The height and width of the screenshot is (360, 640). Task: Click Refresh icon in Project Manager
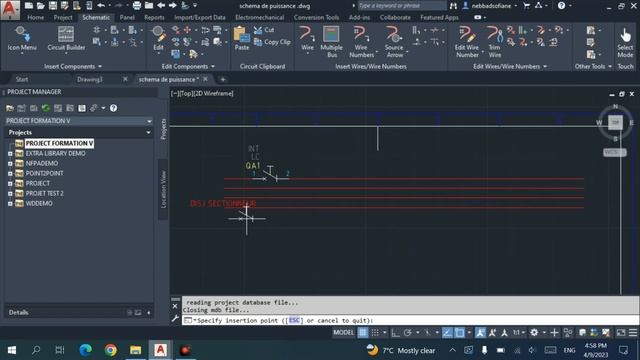pyautogui.click(x=45, y=108)
